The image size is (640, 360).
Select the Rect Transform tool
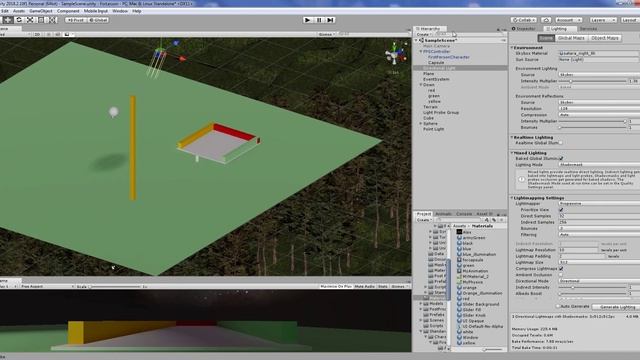[41, 20]
